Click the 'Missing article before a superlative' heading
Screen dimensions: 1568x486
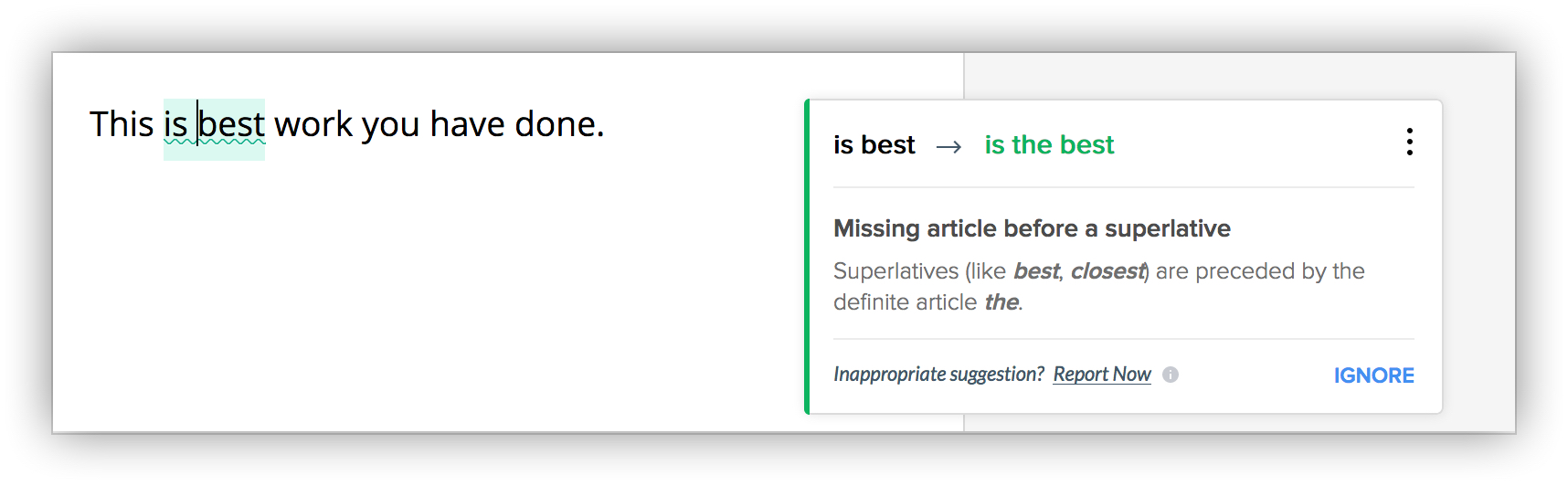click(x=1032, y=228)
